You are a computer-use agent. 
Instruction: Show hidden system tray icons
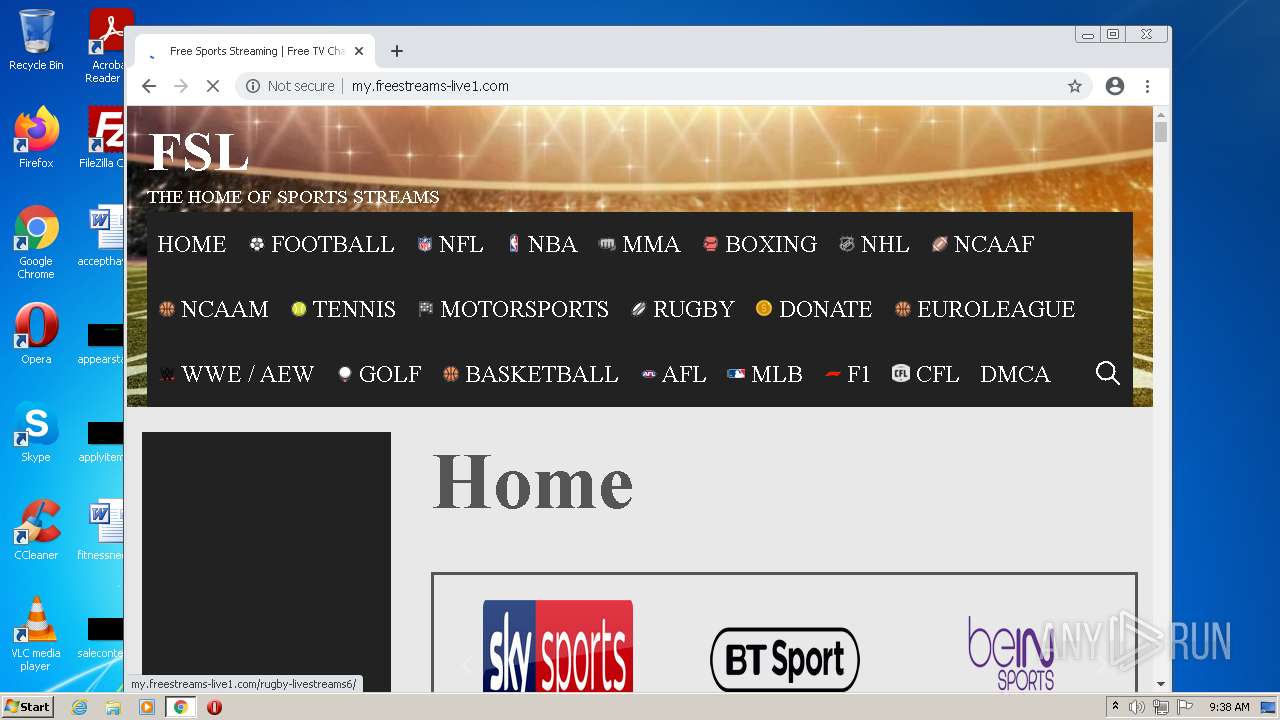[x=1115, y=707]
